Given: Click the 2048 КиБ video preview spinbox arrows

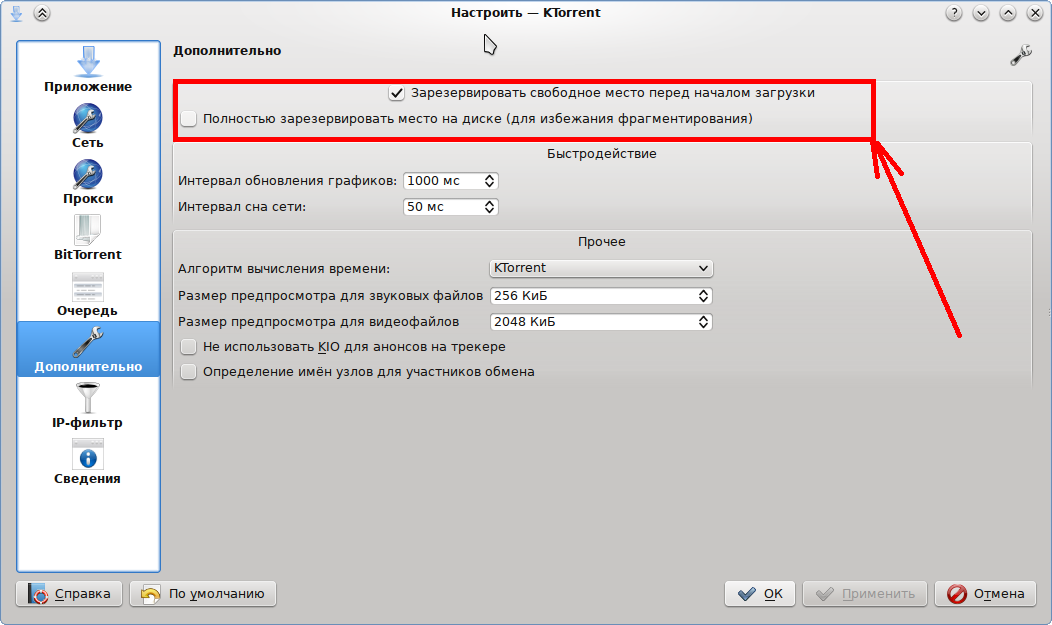Looking at the screenshot, I should click(x=703, y=322).
